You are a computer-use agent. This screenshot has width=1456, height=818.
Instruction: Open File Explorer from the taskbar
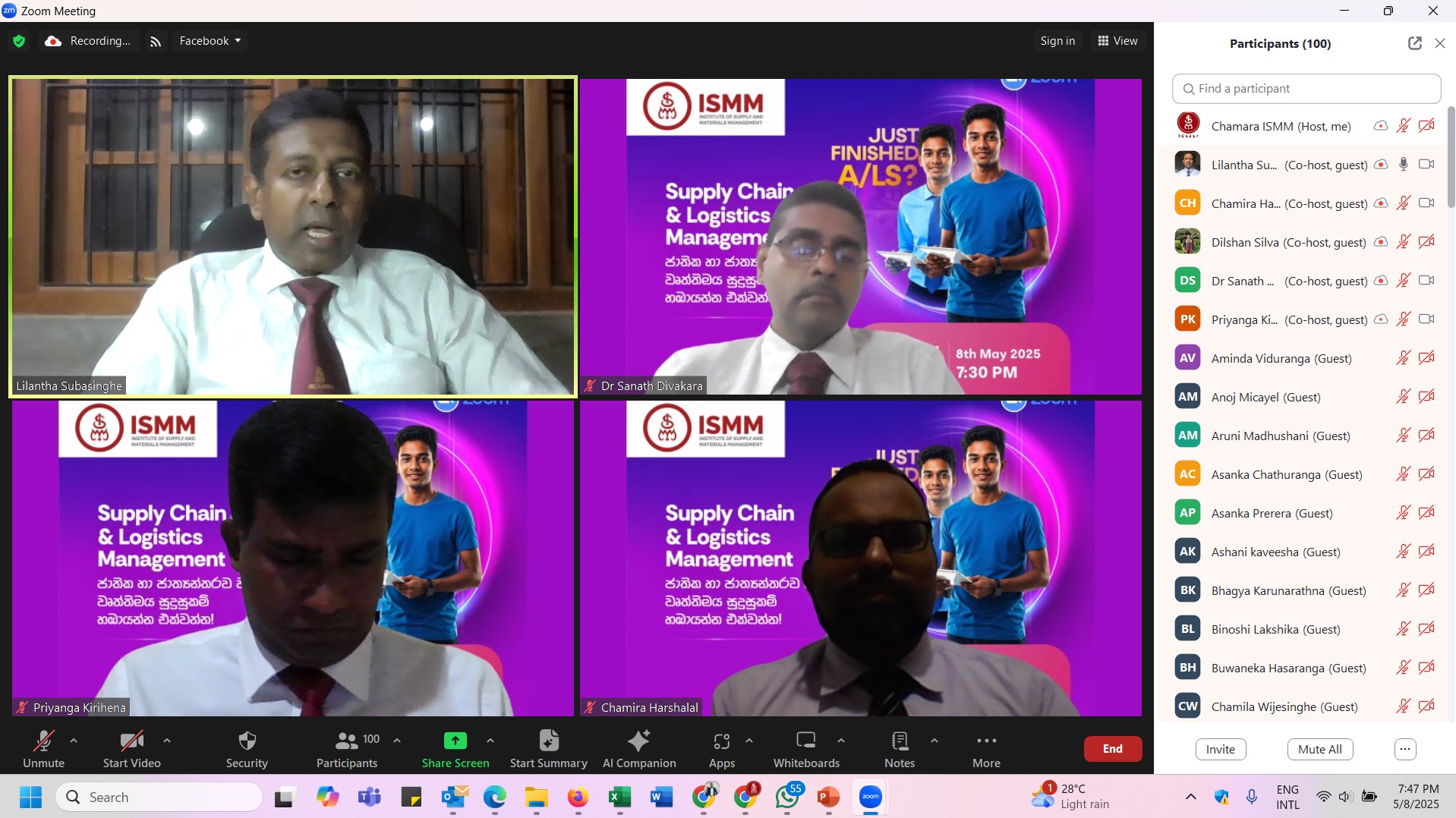pos(537,798)
